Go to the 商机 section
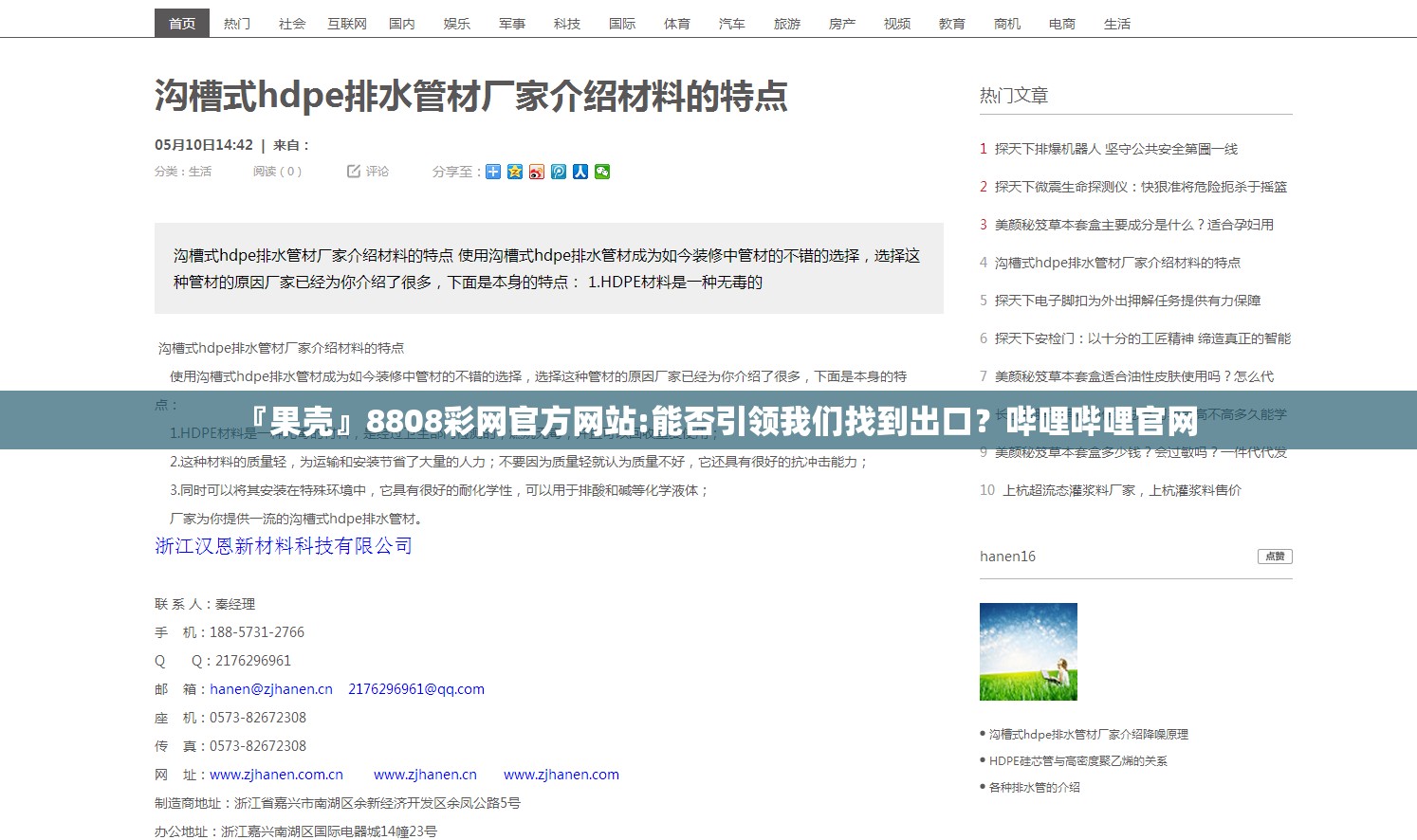 1007,23
